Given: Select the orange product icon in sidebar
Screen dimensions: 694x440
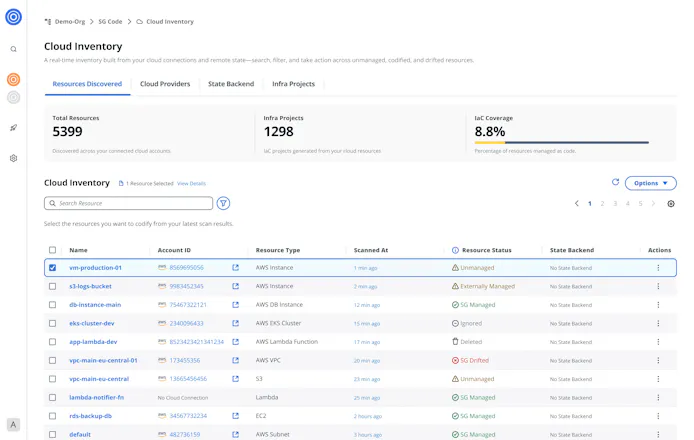Looking at the screenshot, I should (13, 79).
